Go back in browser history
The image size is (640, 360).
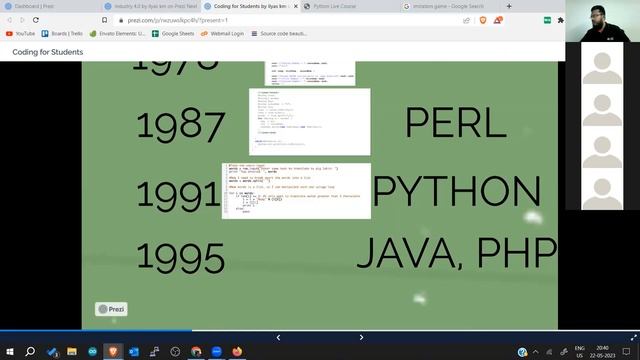(x=9, y=20)
